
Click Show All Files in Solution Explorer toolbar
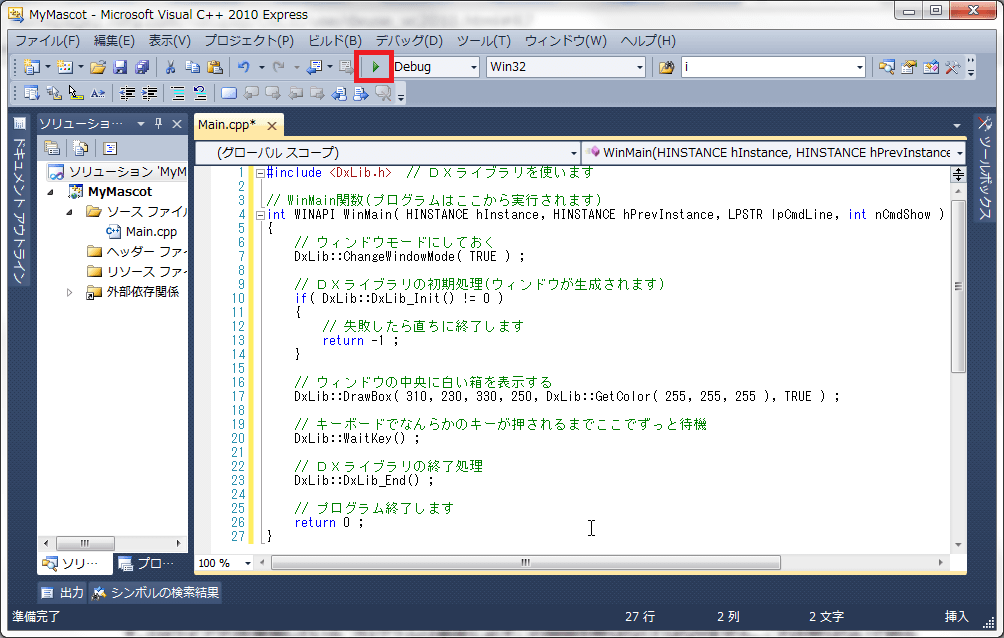(x=81, y=149)
